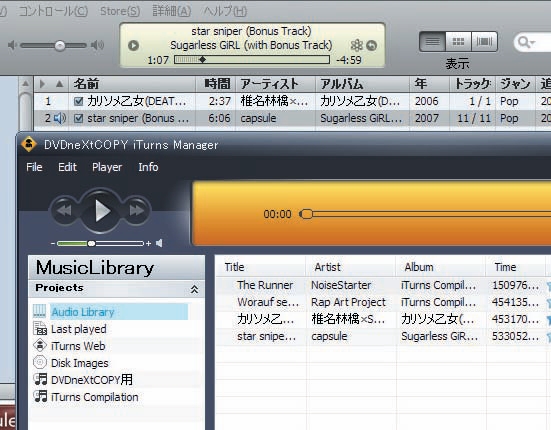This screenshot has height=430, width=551.
Task: Click the volume plus sign in iTurns Manager
Action: click(148, 243)
